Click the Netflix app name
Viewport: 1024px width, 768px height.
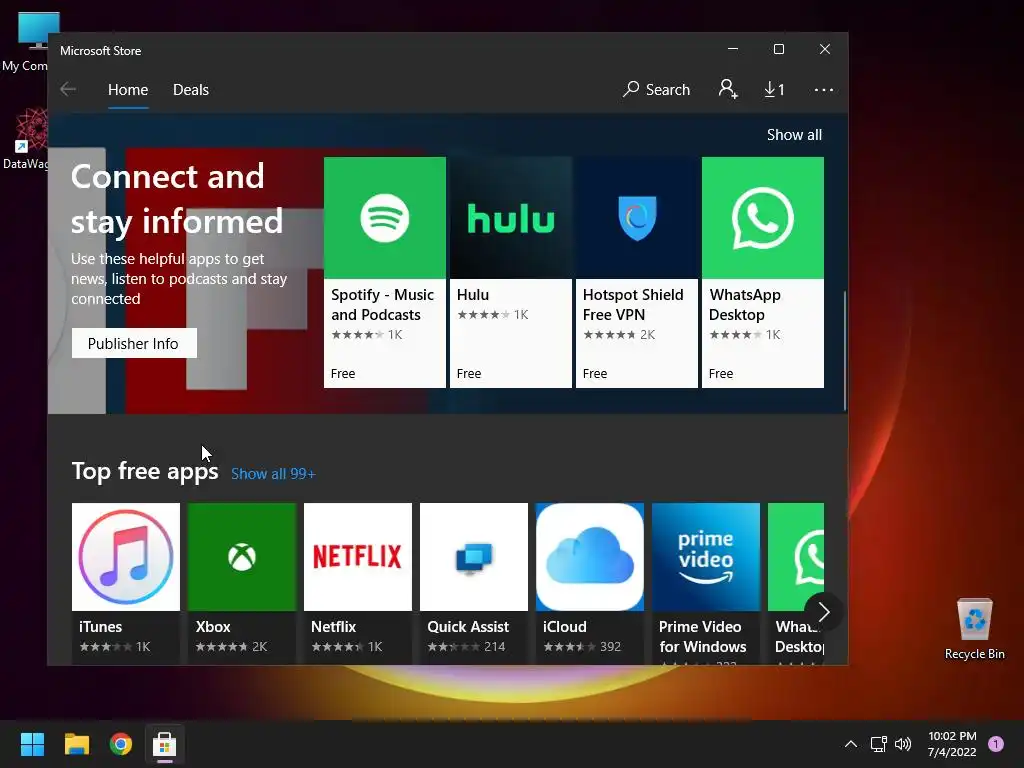click(333, 627)
